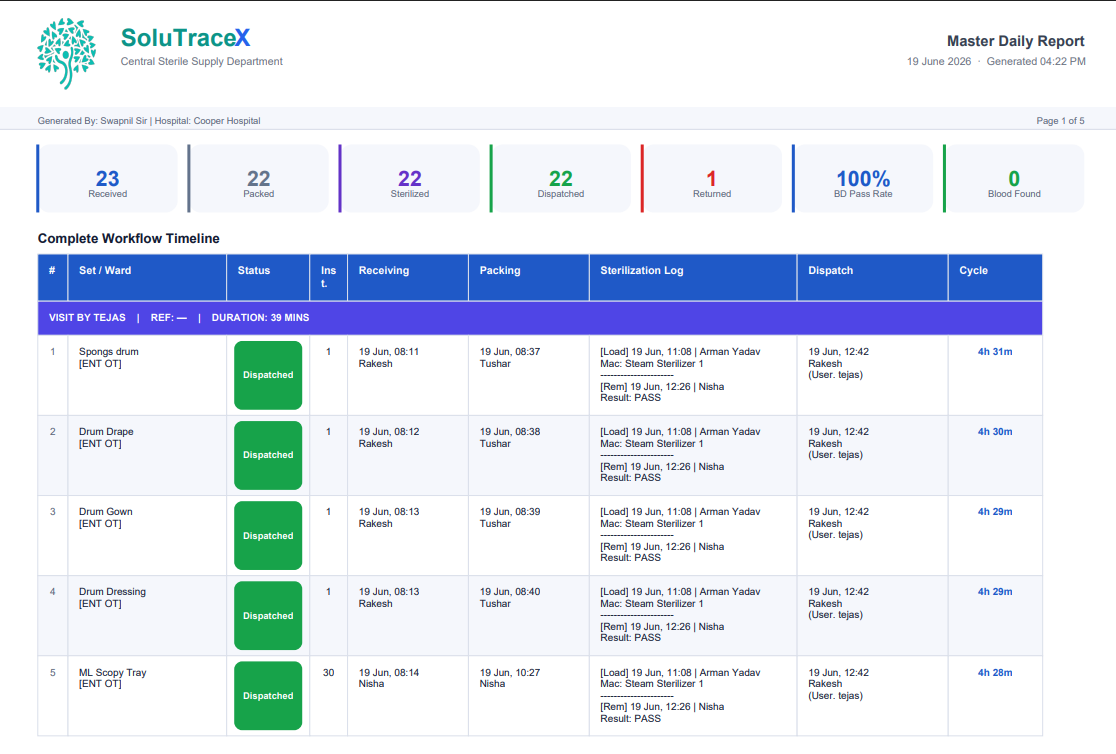
Task: Click the 100% BD Pass Rate card
Action: point(863,179)
